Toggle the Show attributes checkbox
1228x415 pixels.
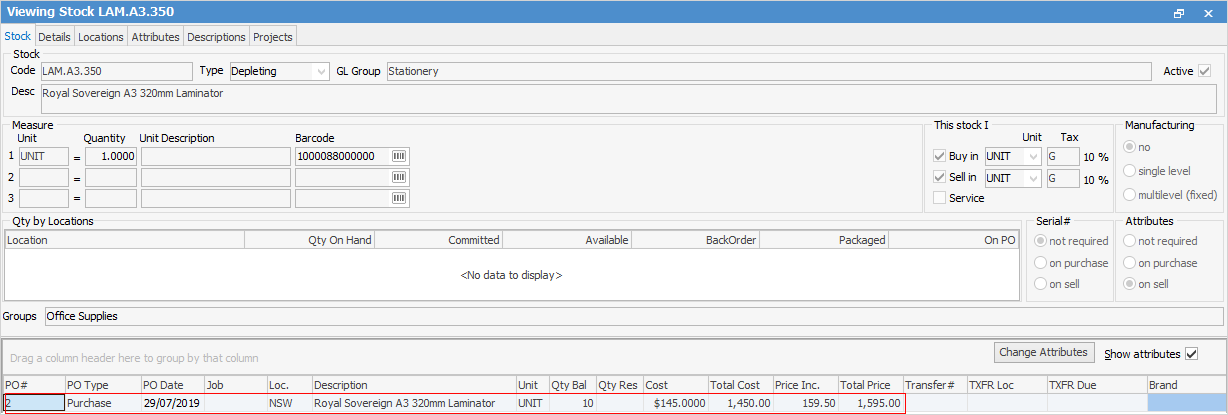(1191, 354)
